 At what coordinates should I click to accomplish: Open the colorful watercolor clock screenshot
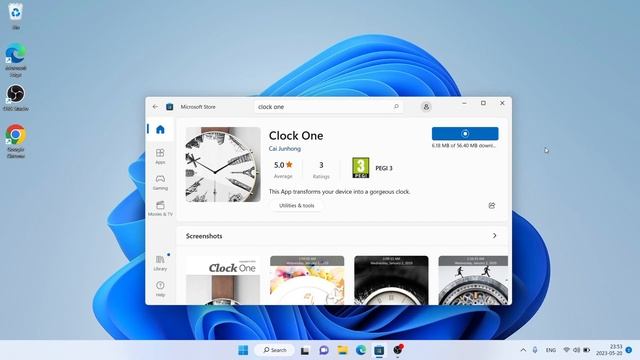coord(307,280)
